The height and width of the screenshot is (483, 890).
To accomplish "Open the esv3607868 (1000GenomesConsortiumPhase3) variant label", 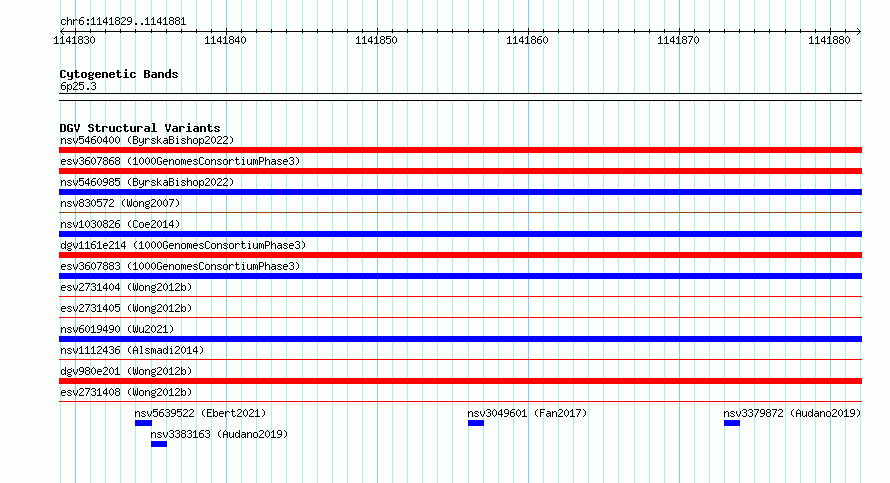I will tap(180, 161).
